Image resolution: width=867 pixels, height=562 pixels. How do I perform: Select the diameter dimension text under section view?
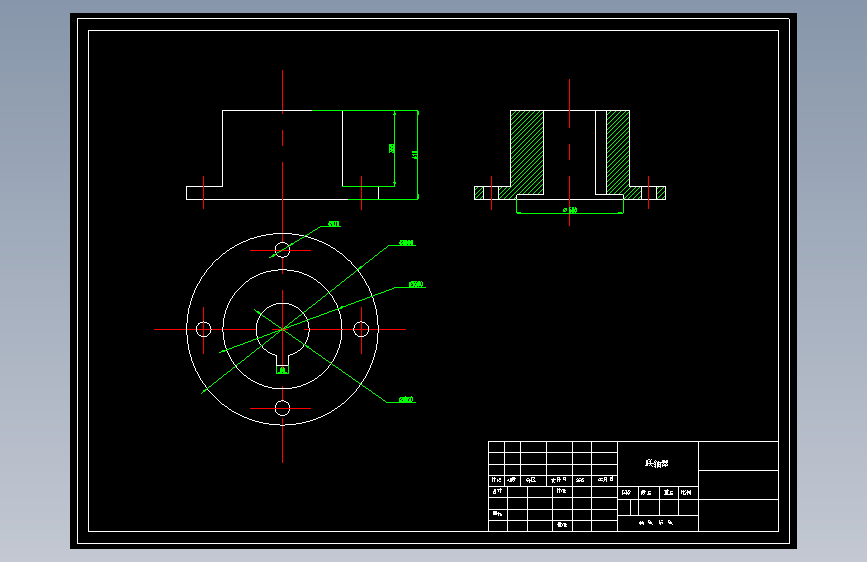pos(570,210)
